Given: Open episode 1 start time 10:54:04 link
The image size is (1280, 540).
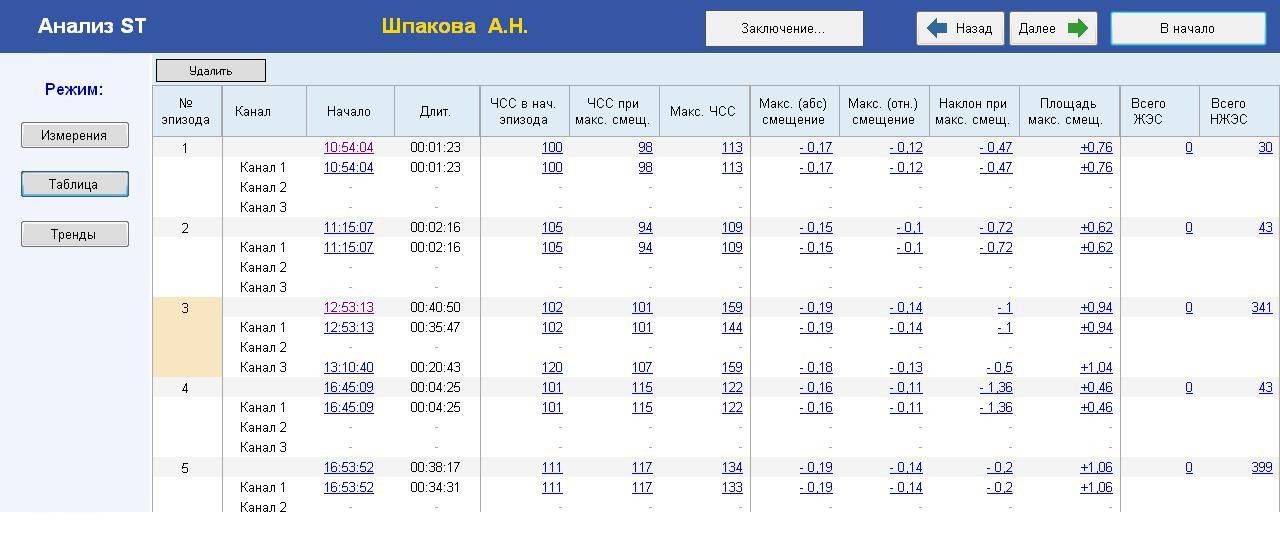Looking at the screenshot, I should pyautogui.click(x=348, y=148).
